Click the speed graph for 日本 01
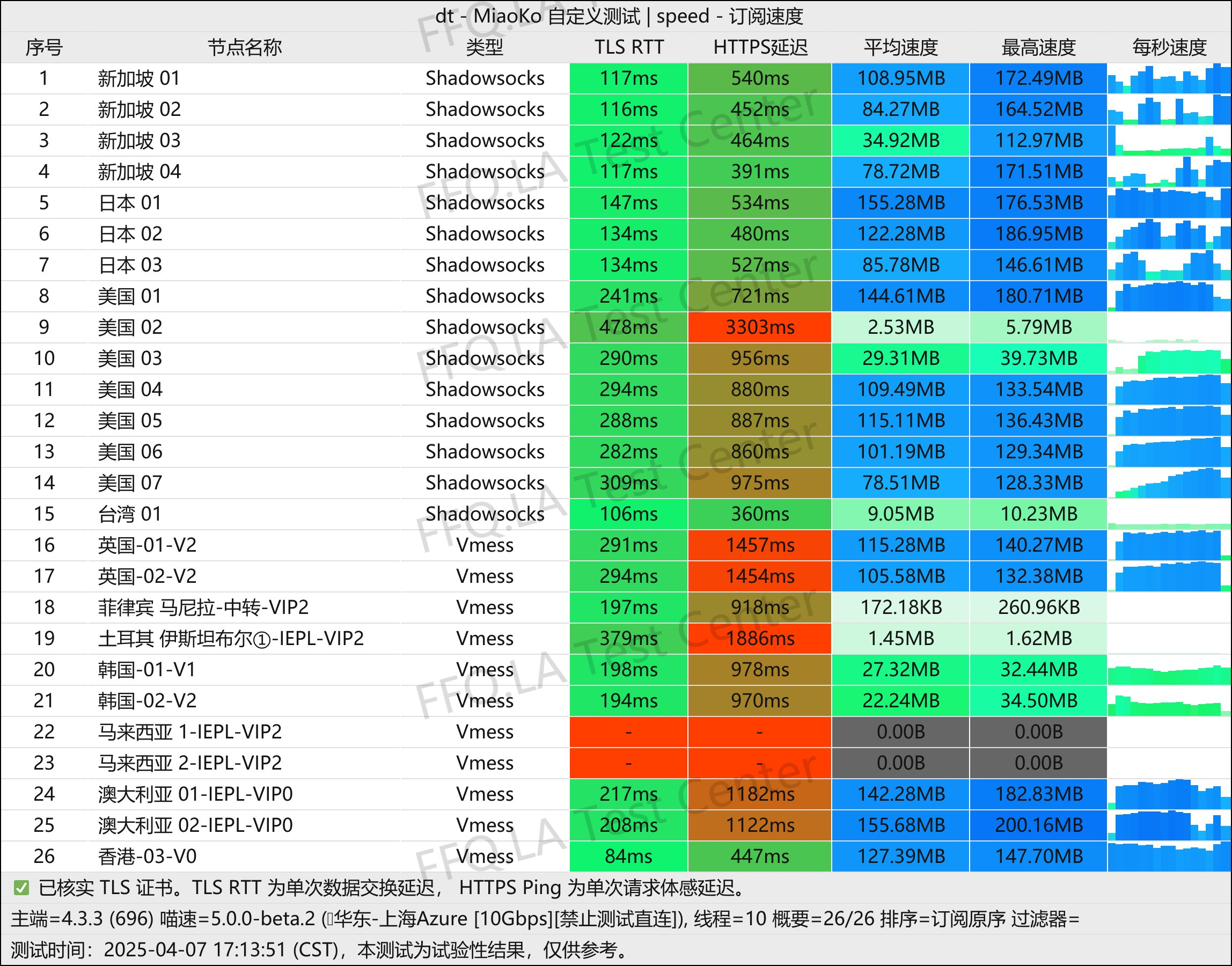The image size is (1232, 966). coord(1168,202)
